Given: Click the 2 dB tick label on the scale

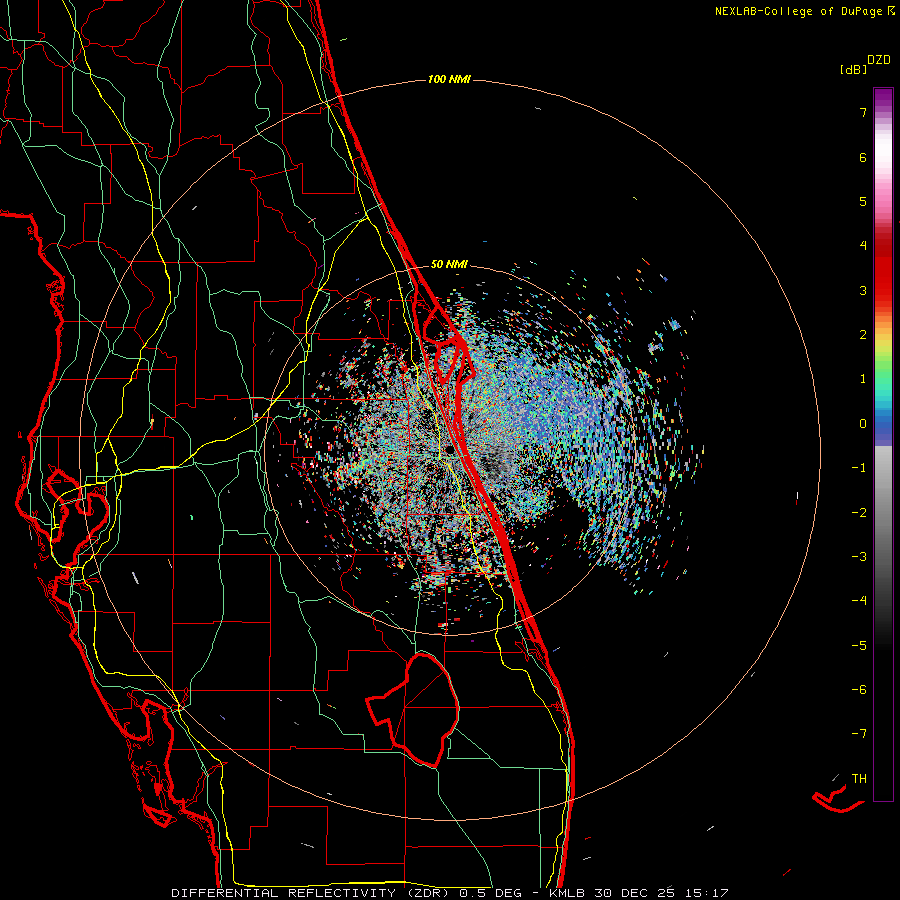Looking at the screenshot, I should point(863,335).
